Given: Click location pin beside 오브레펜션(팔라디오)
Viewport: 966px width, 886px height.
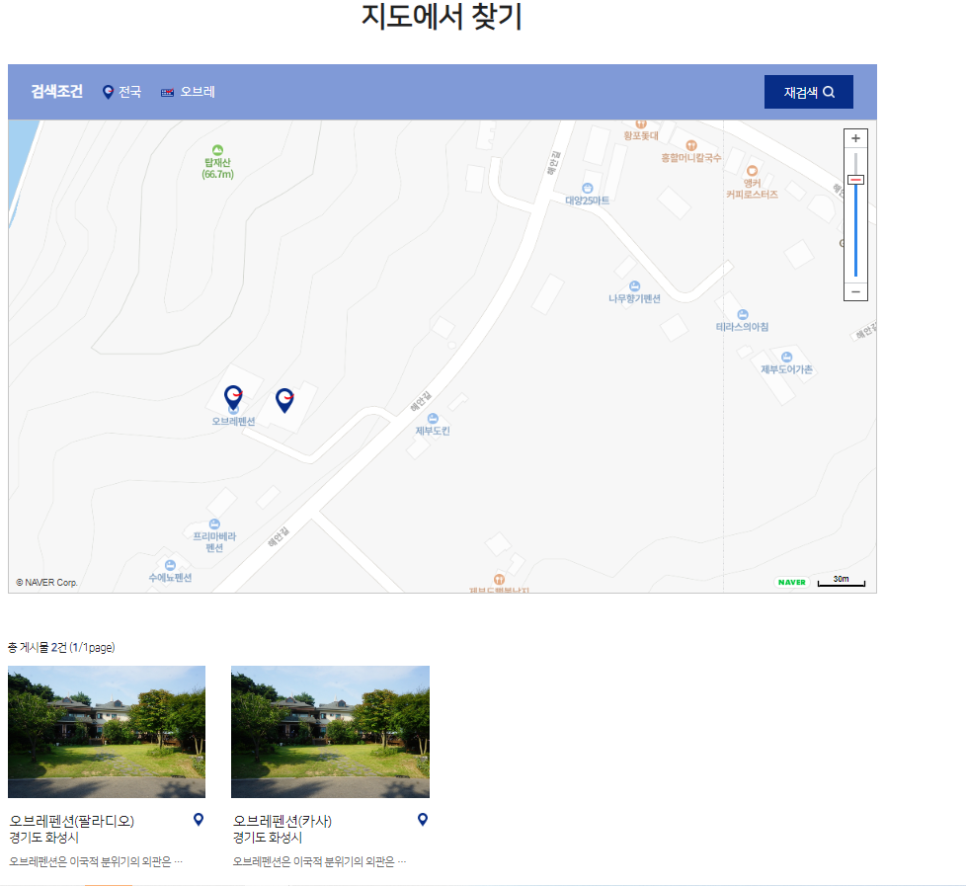Looking at the screenshot, I should 198,819.
